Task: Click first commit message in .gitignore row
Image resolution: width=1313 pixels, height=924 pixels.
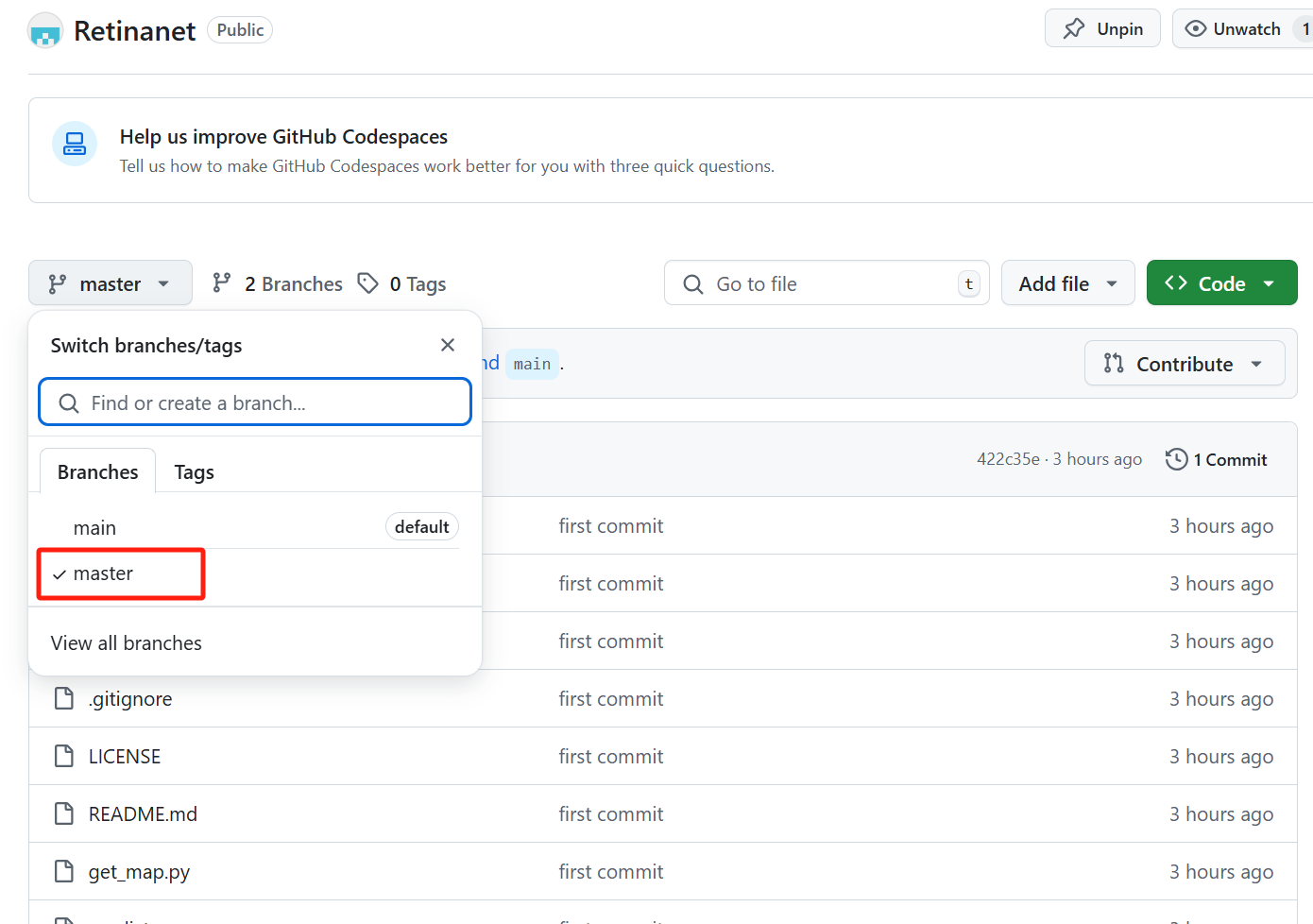Action: 611,699
